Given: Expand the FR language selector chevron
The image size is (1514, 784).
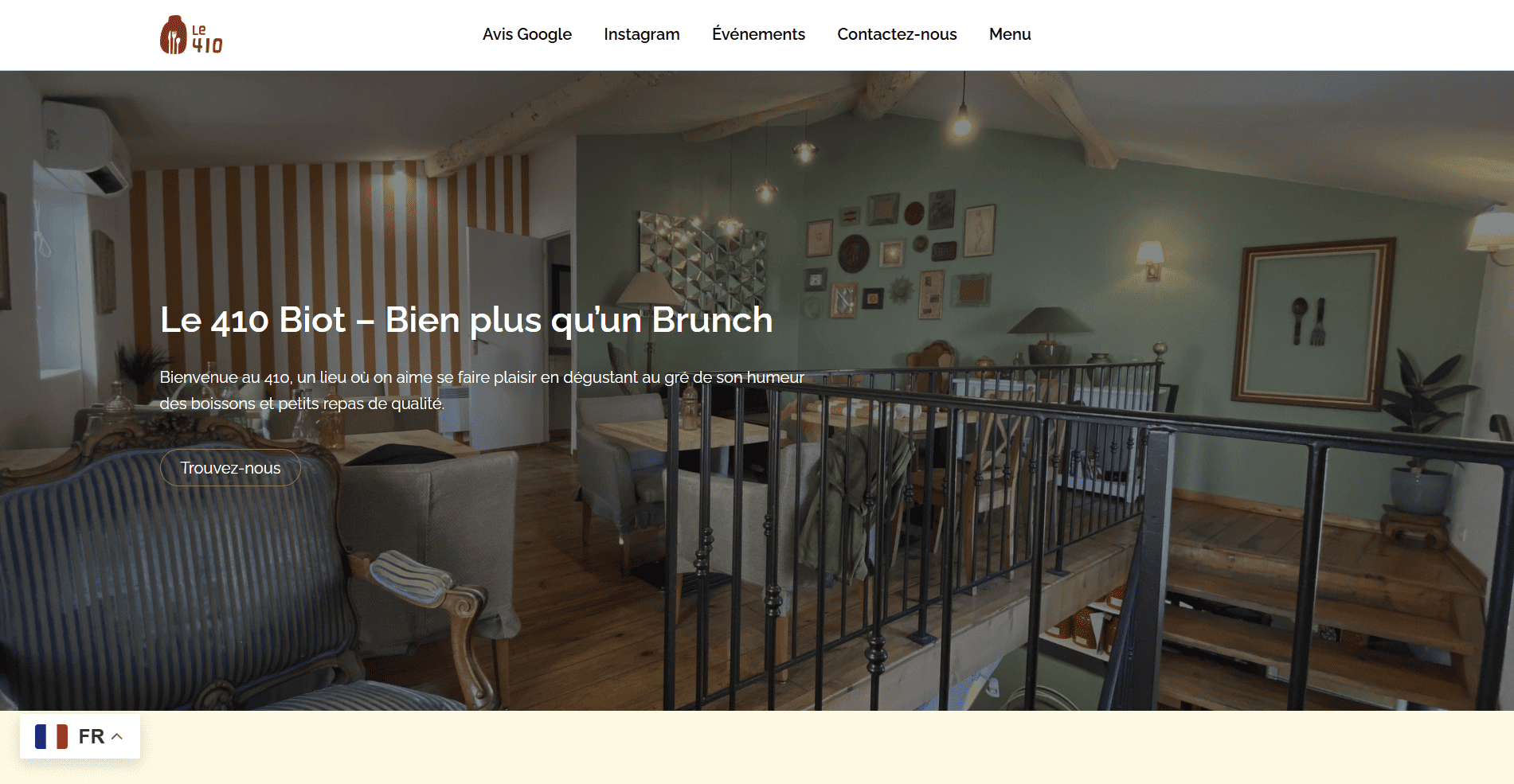Looking at the screenshot, I should (x=117, y=736).
